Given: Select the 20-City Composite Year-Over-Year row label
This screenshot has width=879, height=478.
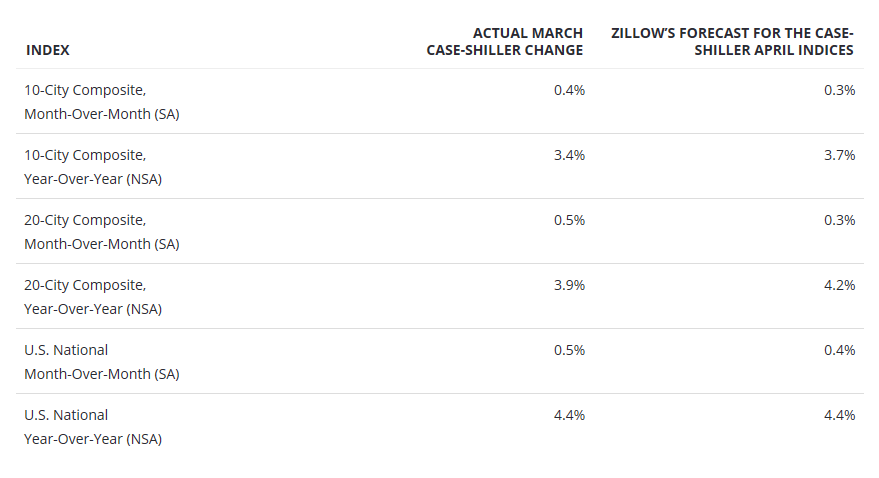Looking at the screenshot, I should point(93,297).
